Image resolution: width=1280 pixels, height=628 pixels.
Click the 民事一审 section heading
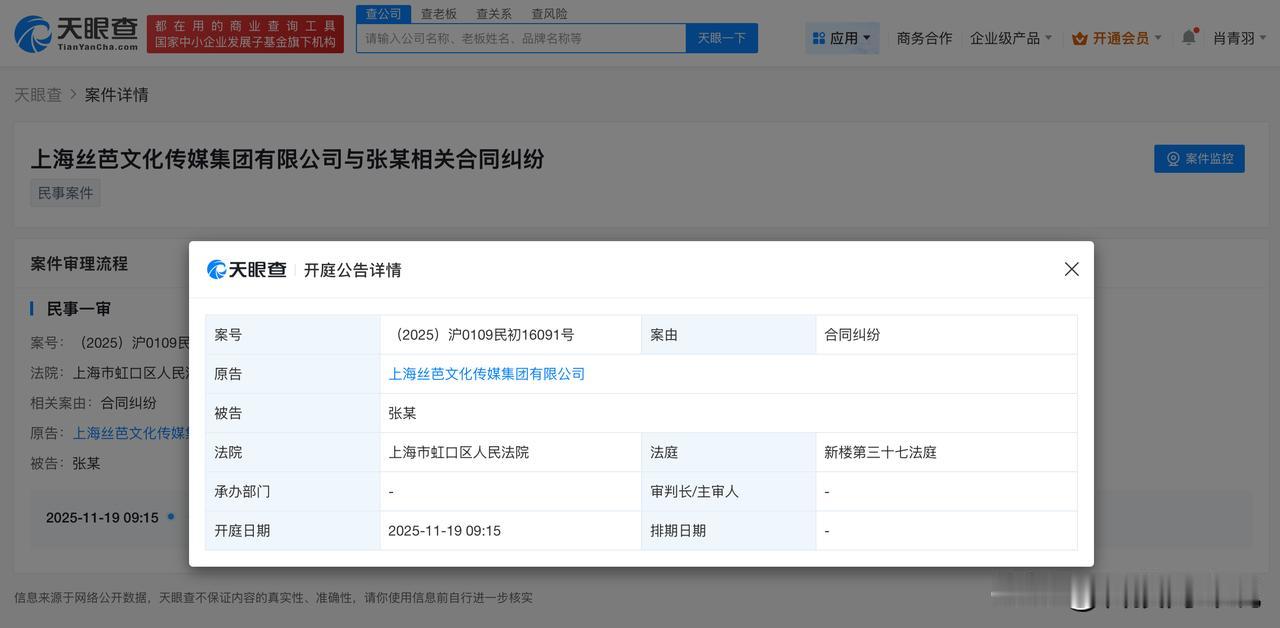[x=79, y=309]
